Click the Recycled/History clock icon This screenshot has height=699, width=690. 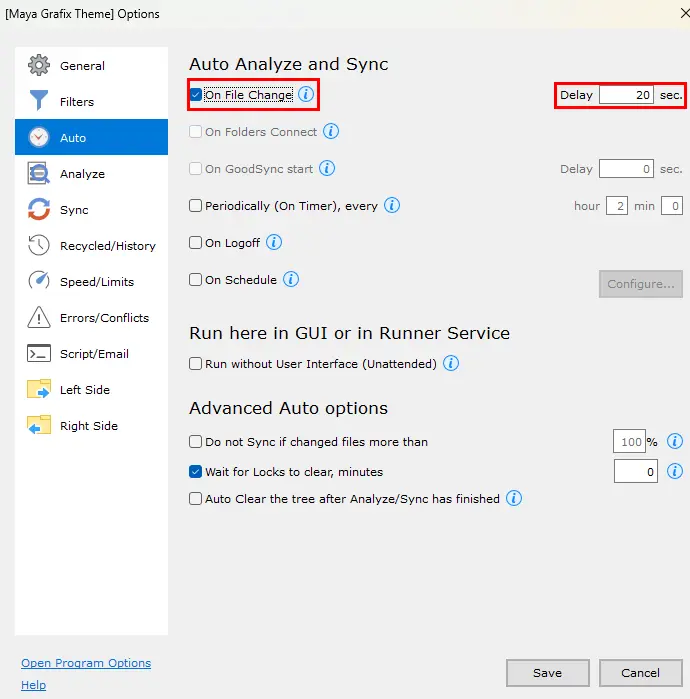pos(39,245)
